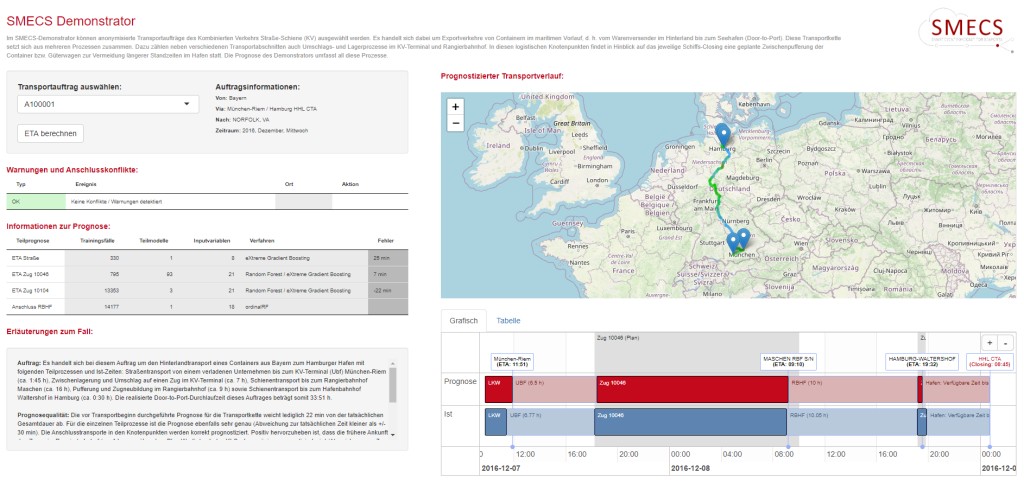Zoom out the timeline with minus button
Screen dimensions: 1024x485
tap(1005, 342)
